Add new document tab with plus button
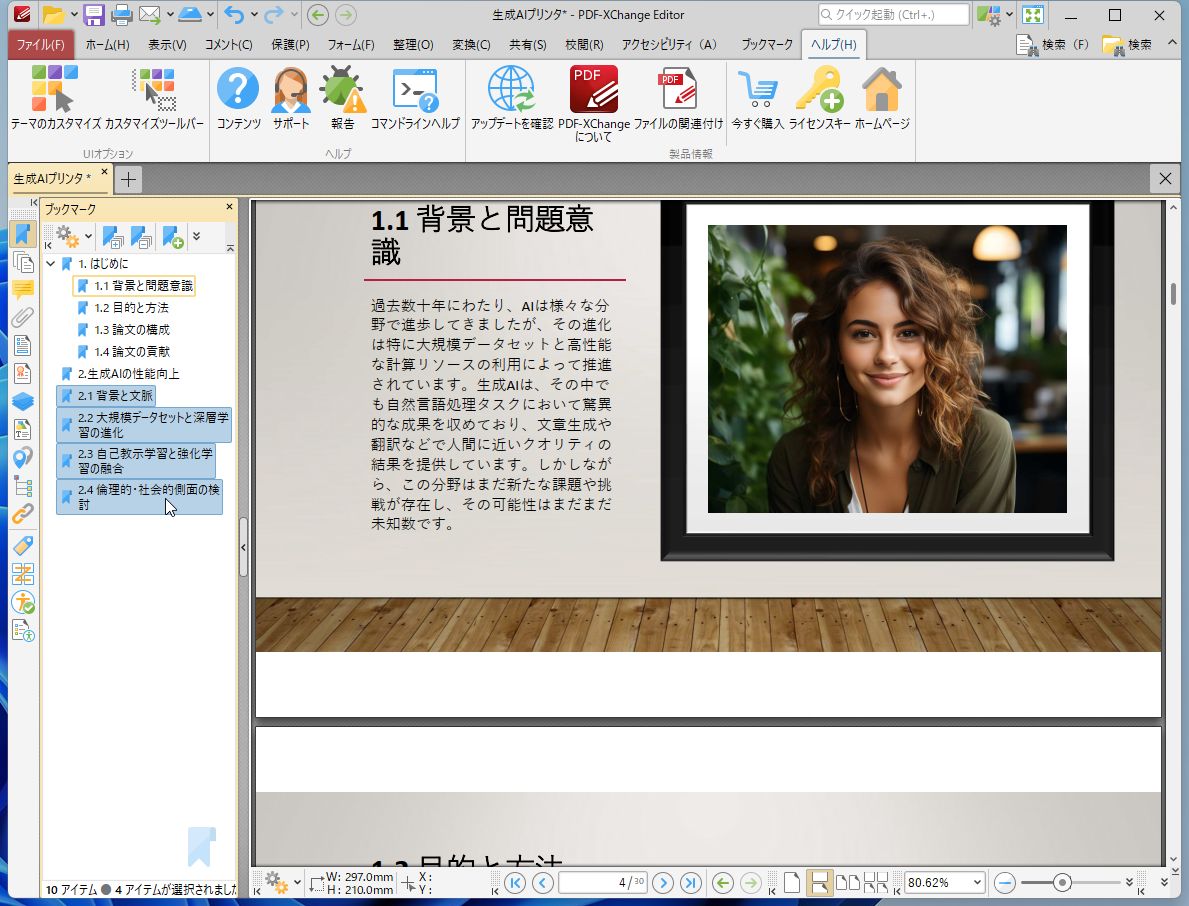The image size is (1189, 906). [x=128, y=180]
